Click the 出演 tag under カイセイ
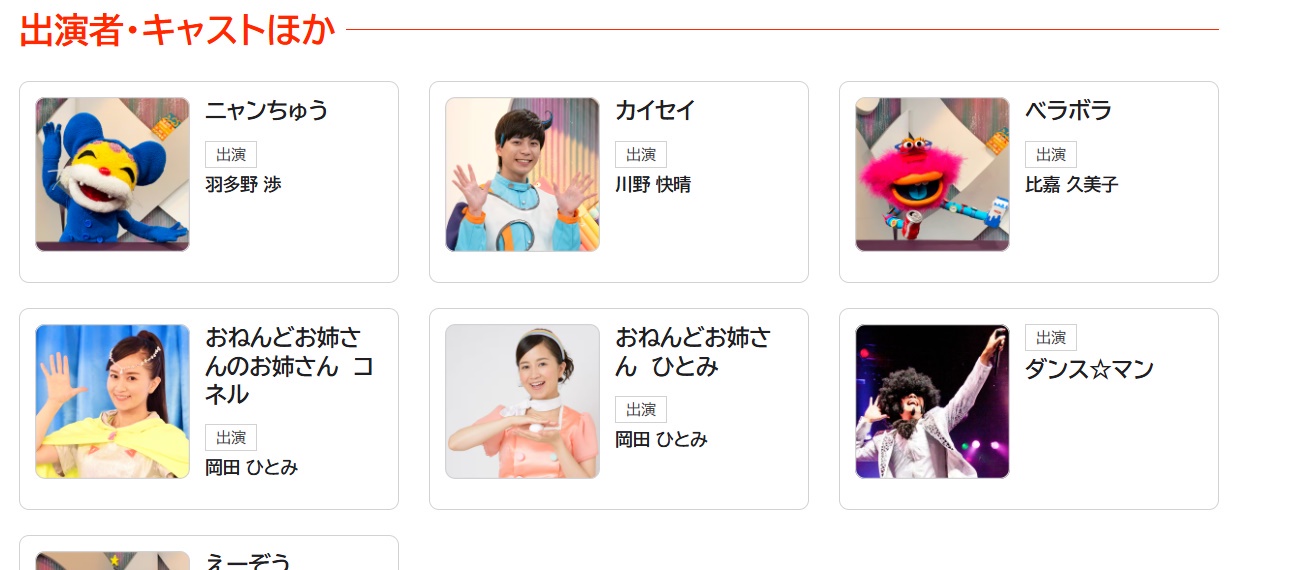 [x=641, y=155]
